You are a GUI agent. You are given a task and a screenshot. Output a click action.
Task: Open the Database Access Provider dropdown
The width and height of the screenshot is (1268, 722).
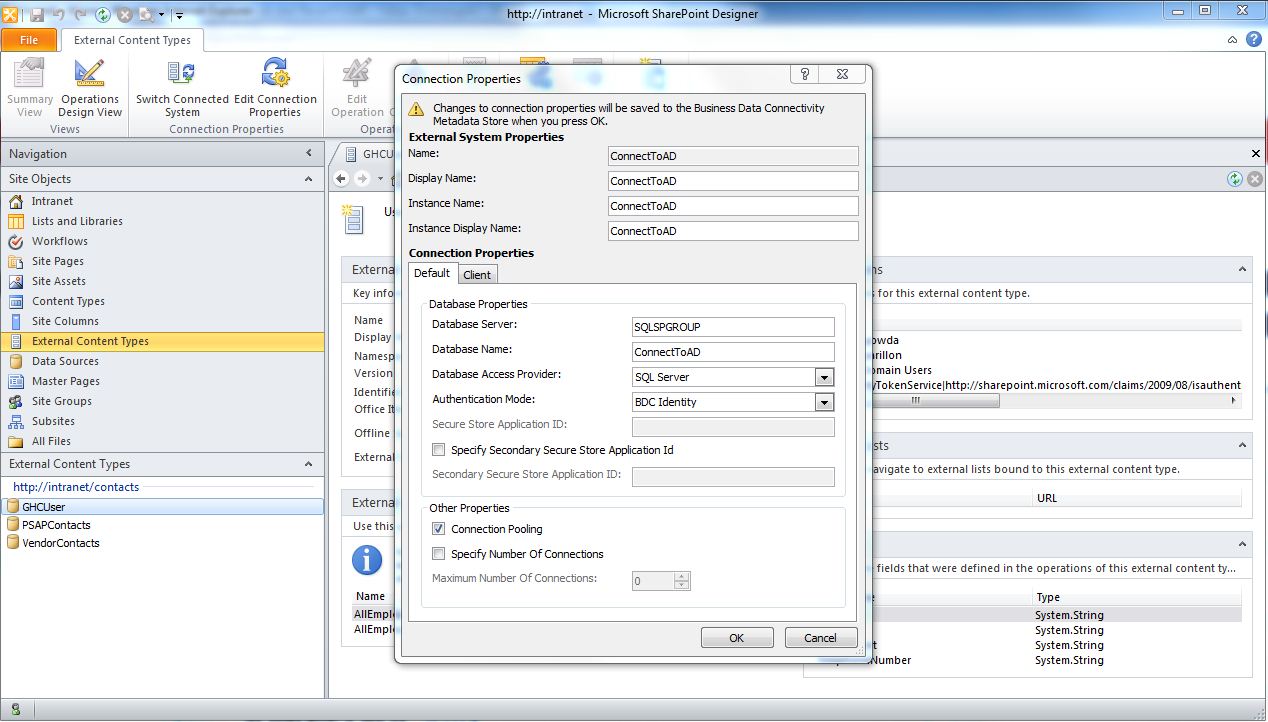pyautogui.click(x=824, y=376)
